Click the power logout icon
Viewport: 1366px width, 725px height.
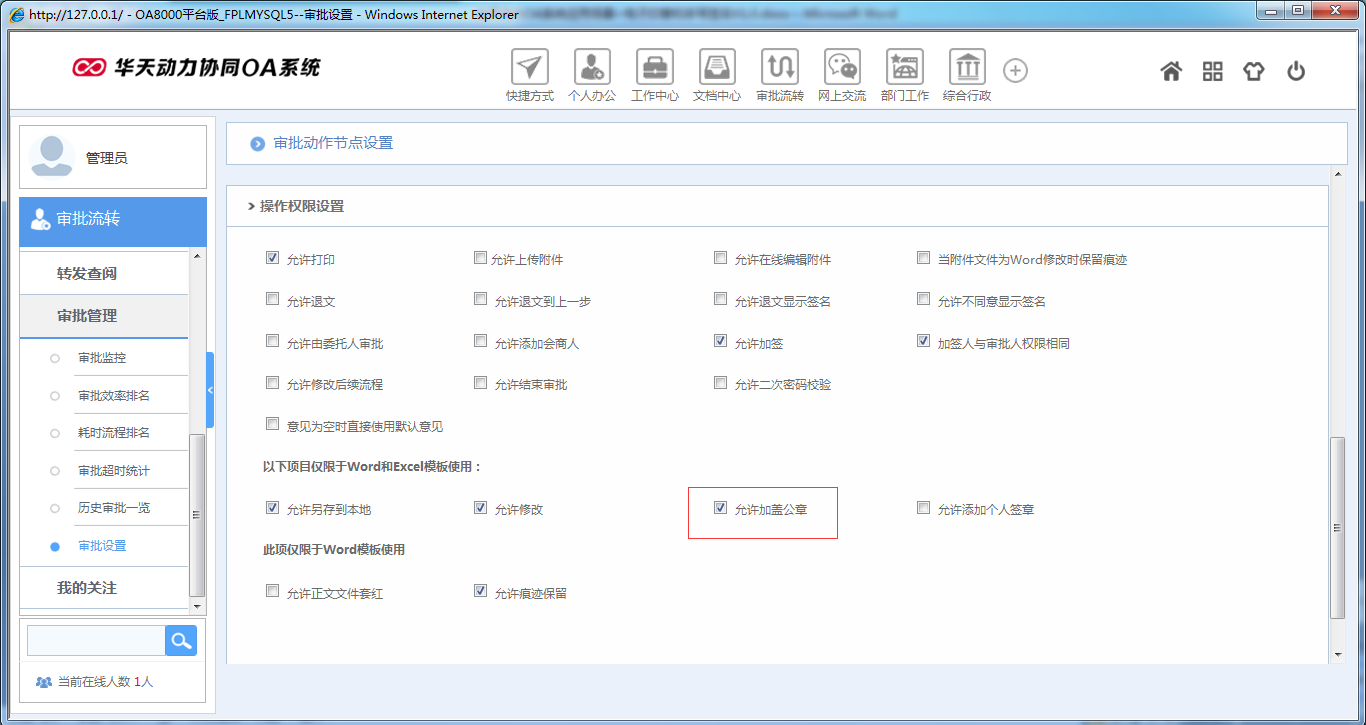pos(1296,71)
